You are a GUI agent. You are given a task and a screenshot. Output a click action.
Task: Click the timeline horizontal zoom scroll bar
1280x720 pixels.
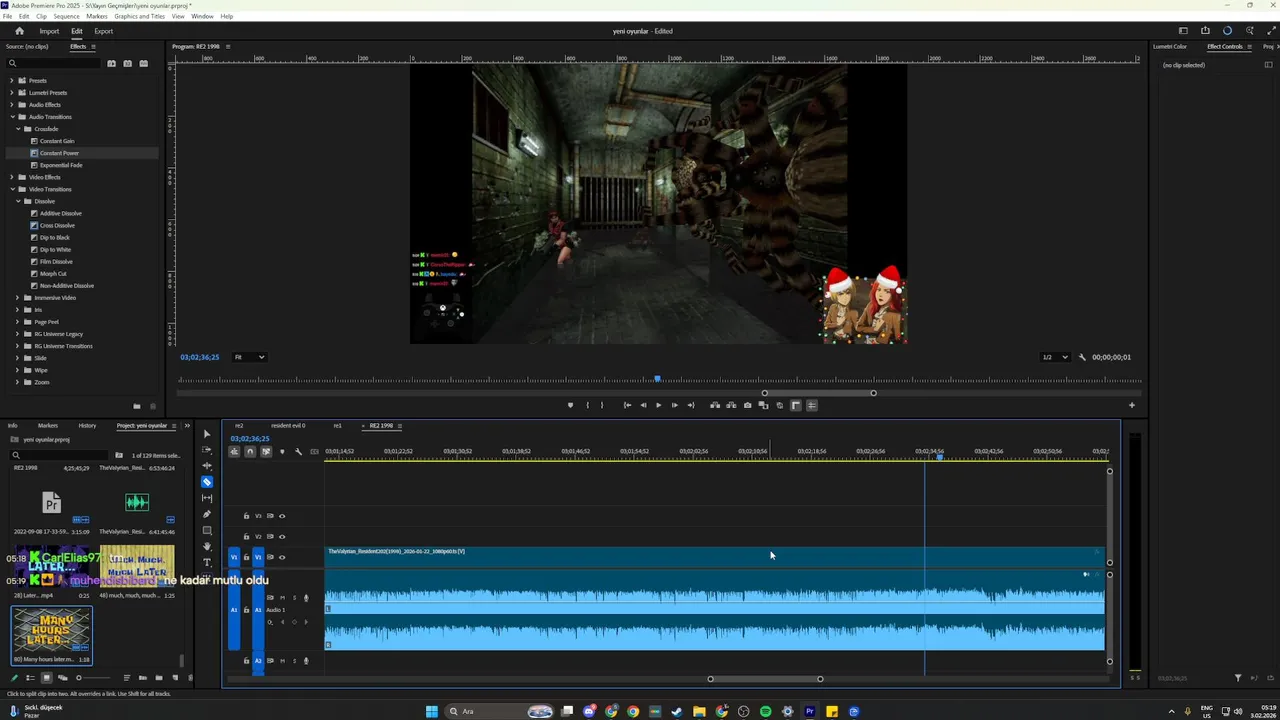pyautogui.click(x=765, y=679)
